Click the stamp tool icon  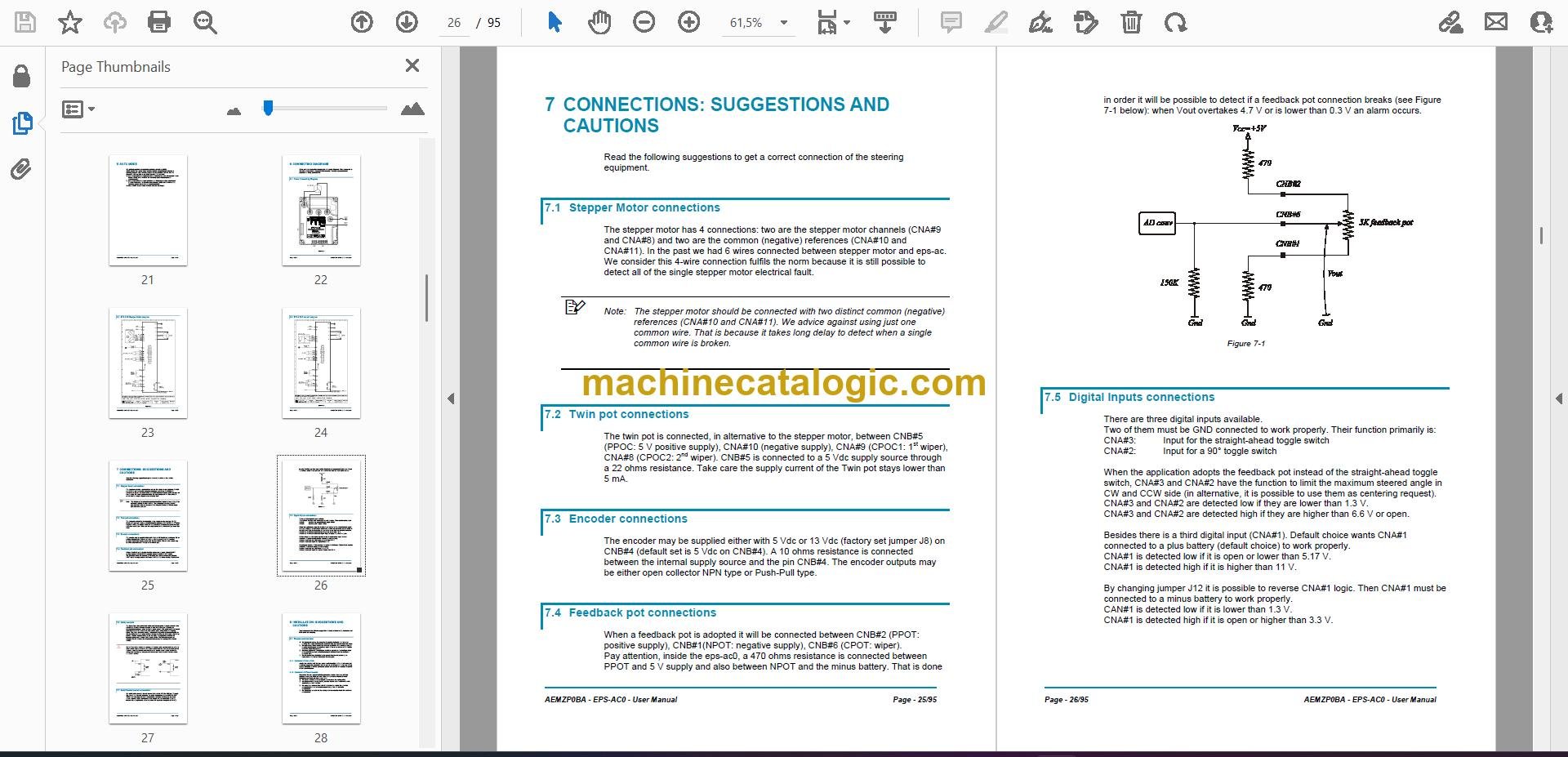point(1086,22)
